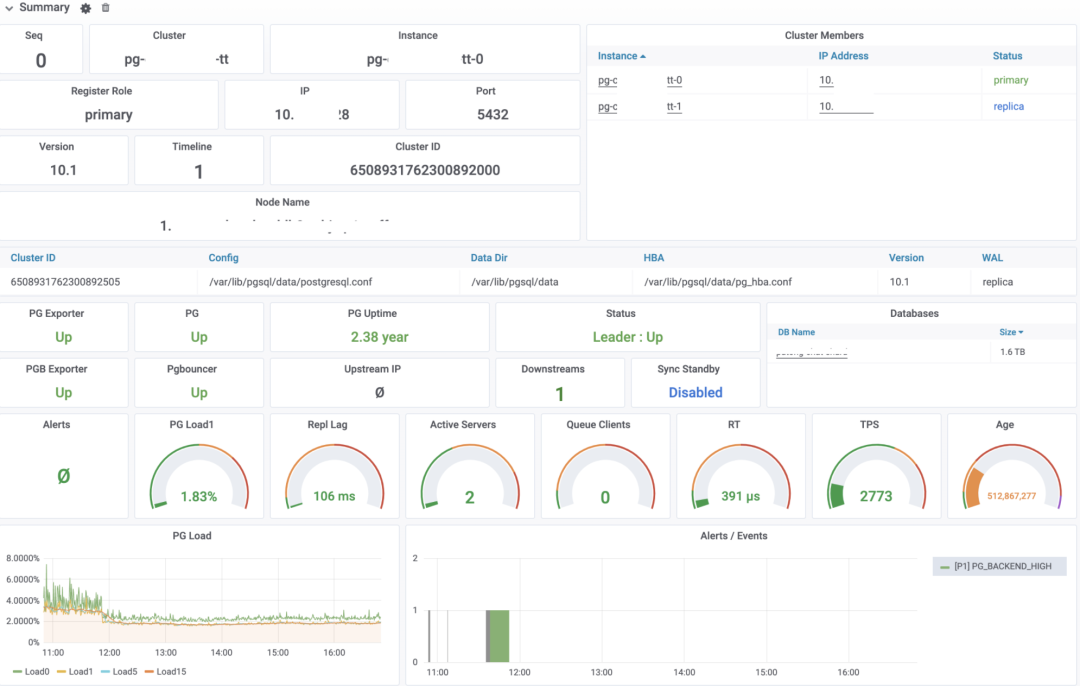
Task: Open the tt-1 replica instance link
Action: click(674, 106)
